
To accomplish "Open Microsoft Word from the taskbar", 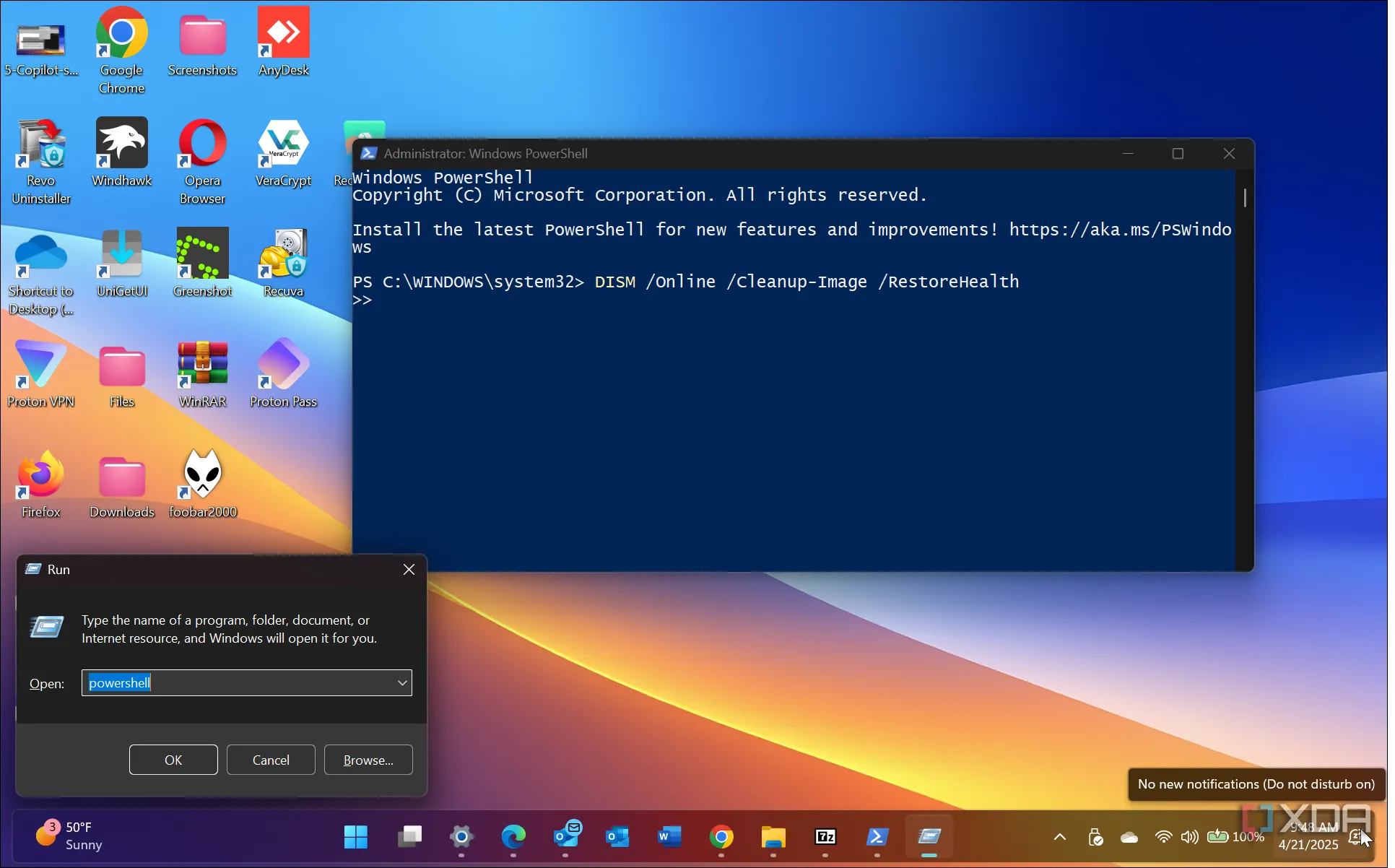I will click(669, 837).
